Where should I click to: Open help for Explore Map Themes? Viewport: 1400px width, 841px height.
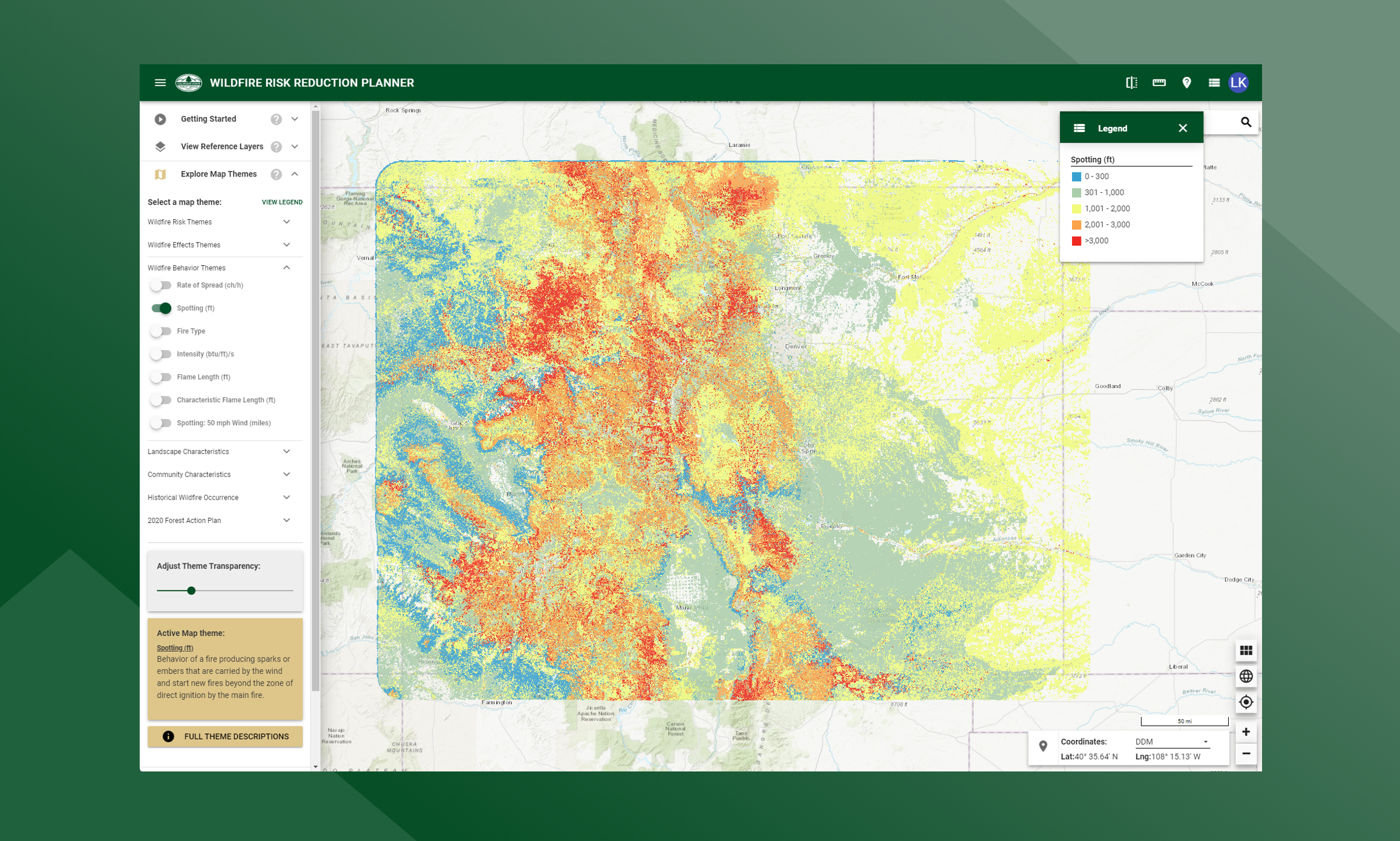click(x=276, y=174)
